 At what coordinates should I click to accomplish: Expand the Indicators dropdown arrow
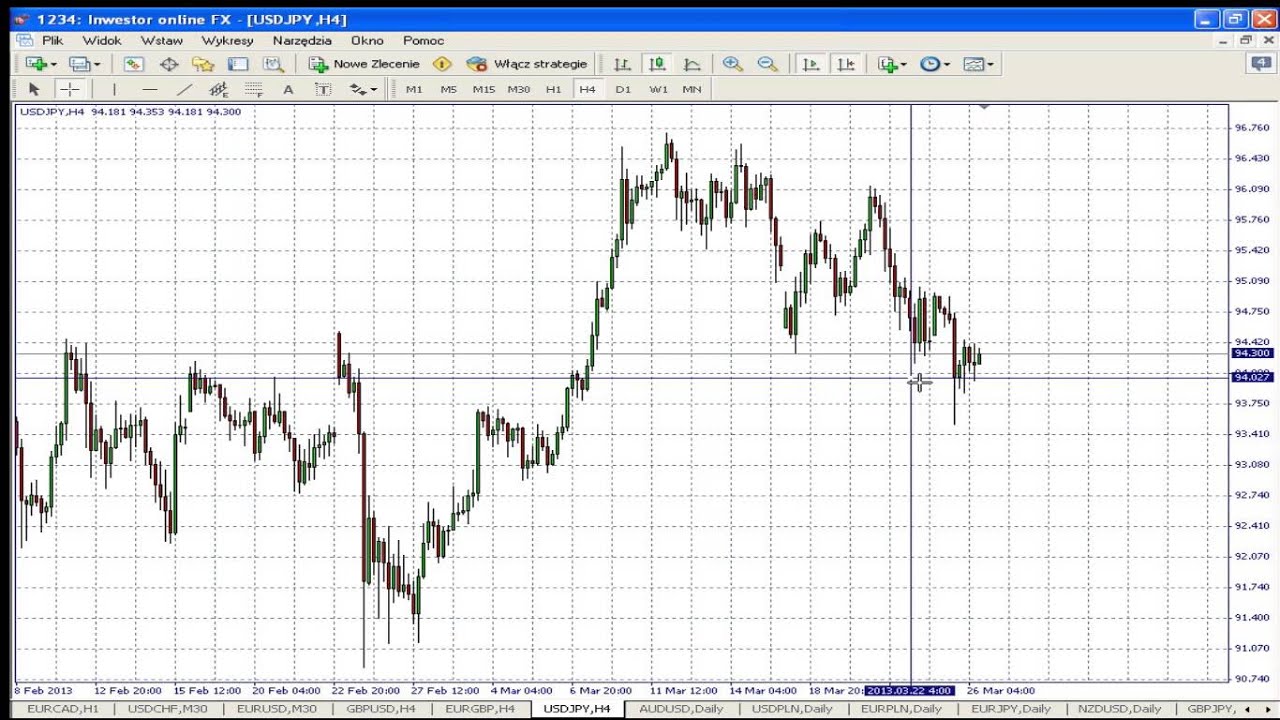pos(903,64)
